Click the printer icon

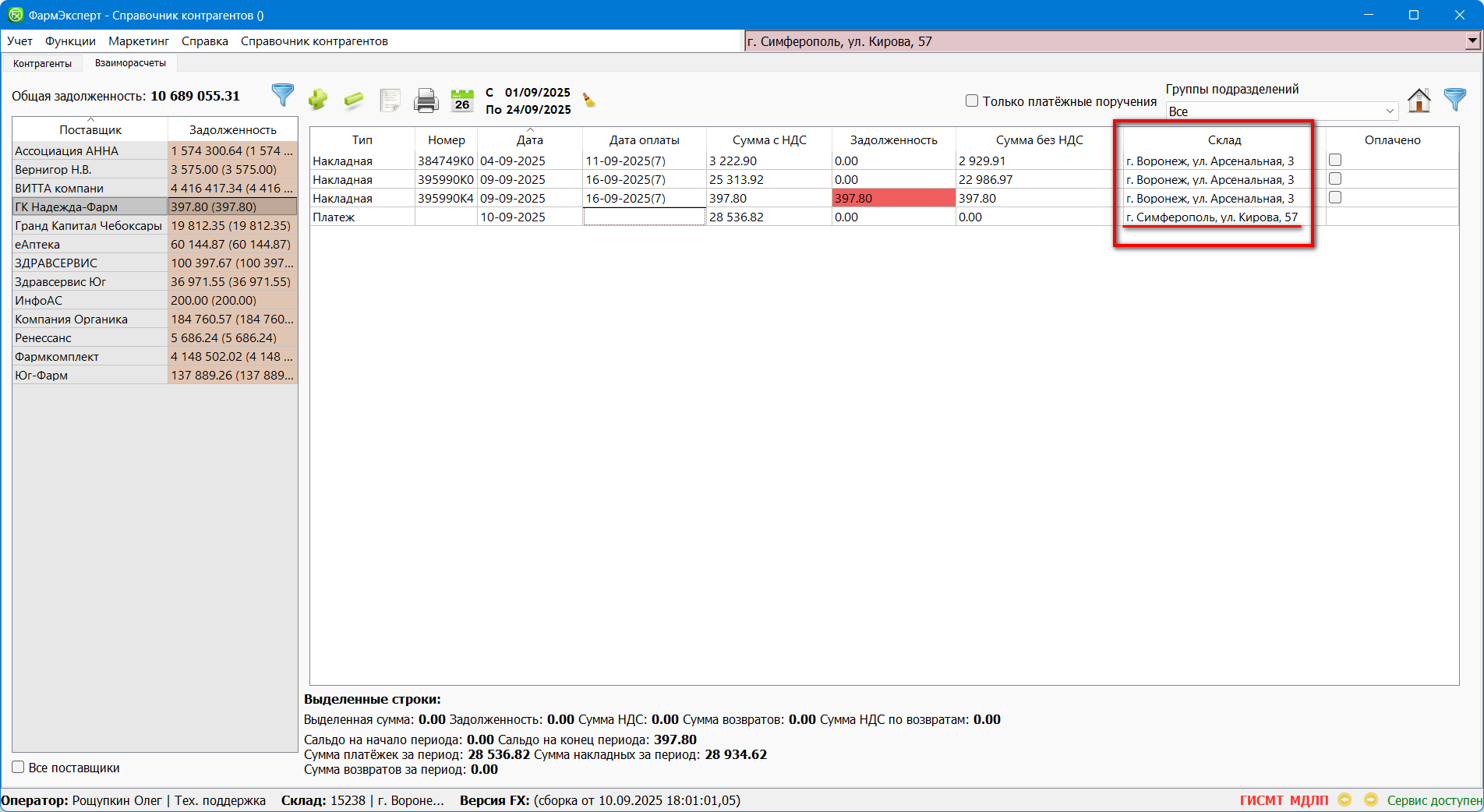[x=426, y=100]
